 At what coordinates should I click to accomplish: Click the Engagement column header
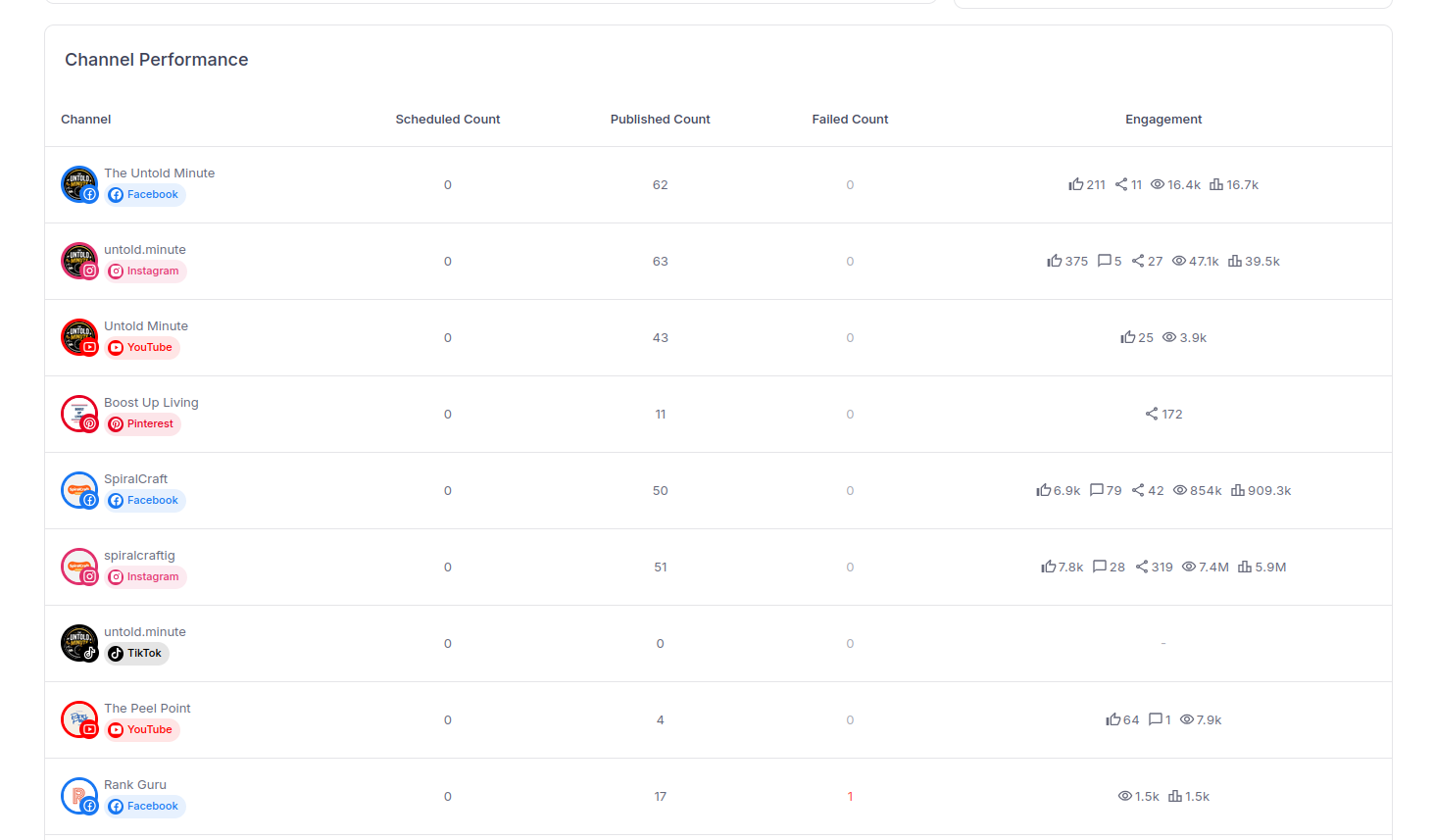point(1163,120)
